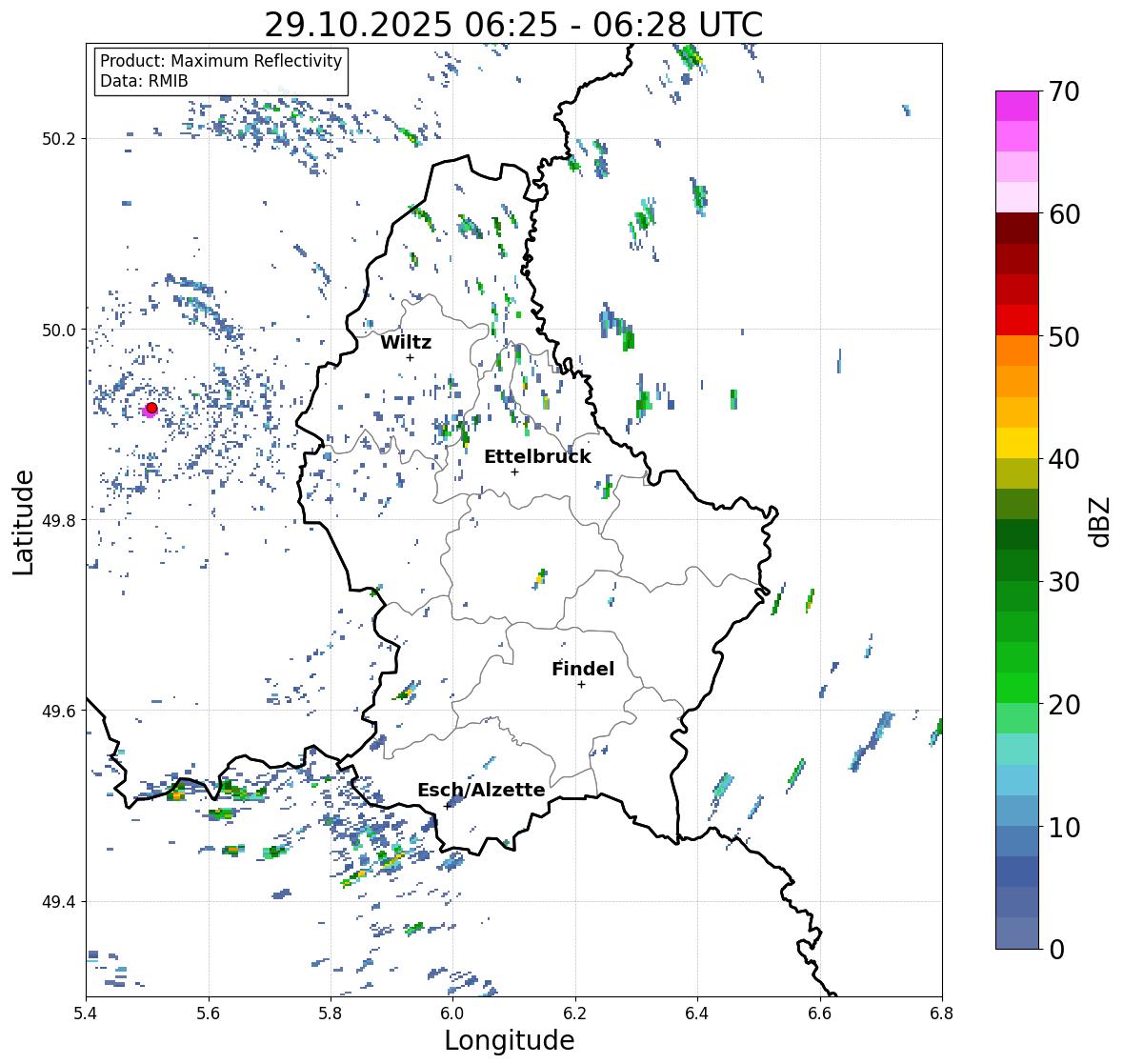Screen dimensions: 1123x1064
Task: Click the longitude tick label 6.0
Action: (x=452, y=1014)
